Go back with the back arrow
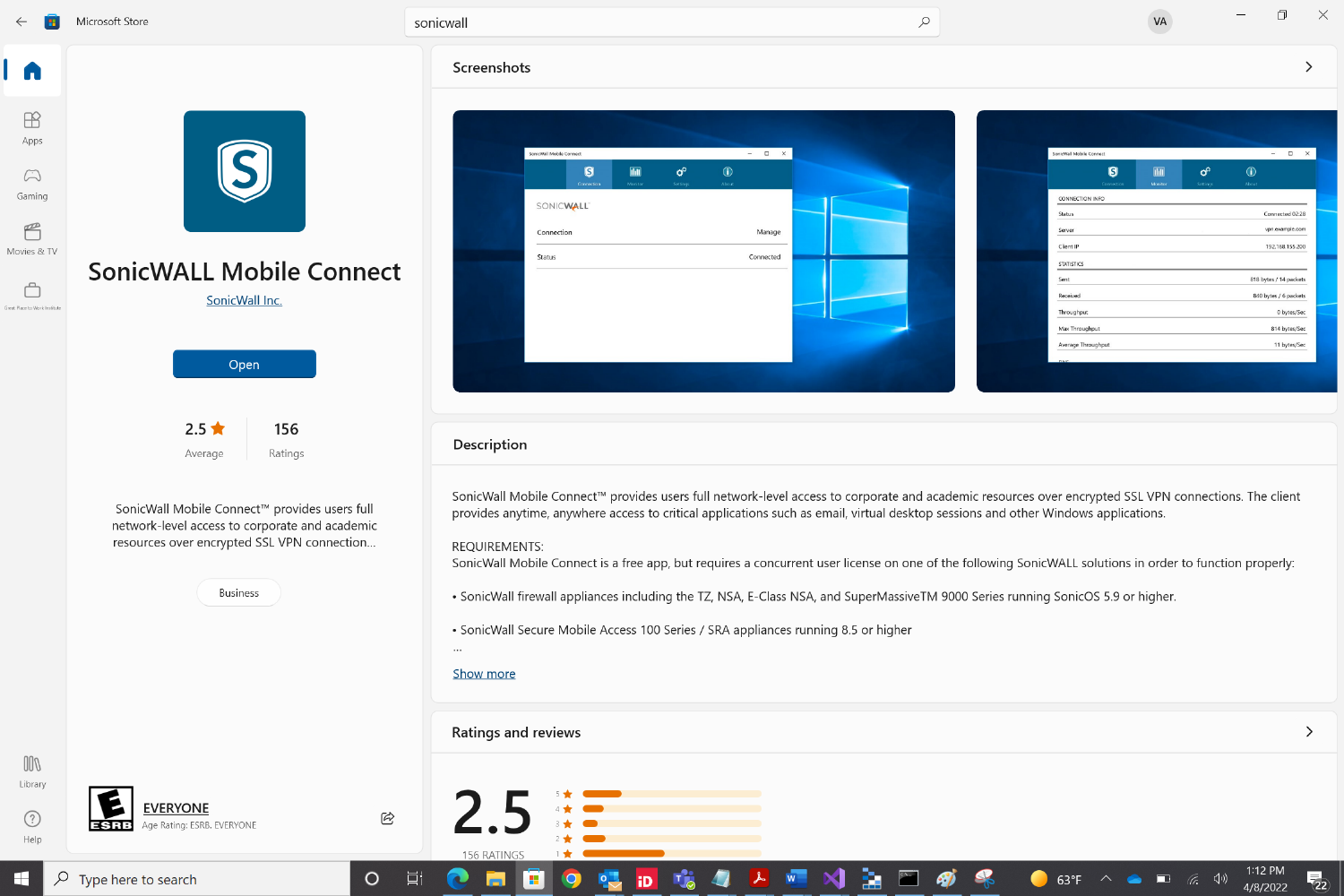The width and height of the screenshot is (1344, 896). click(x=22, y=22)
